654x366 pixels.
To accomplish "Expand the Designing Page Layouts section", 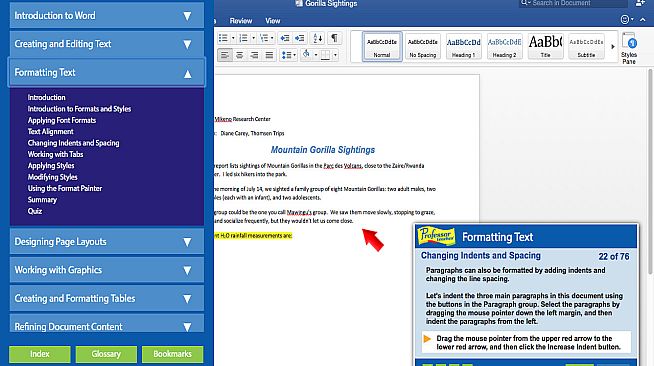I will 107,242.
